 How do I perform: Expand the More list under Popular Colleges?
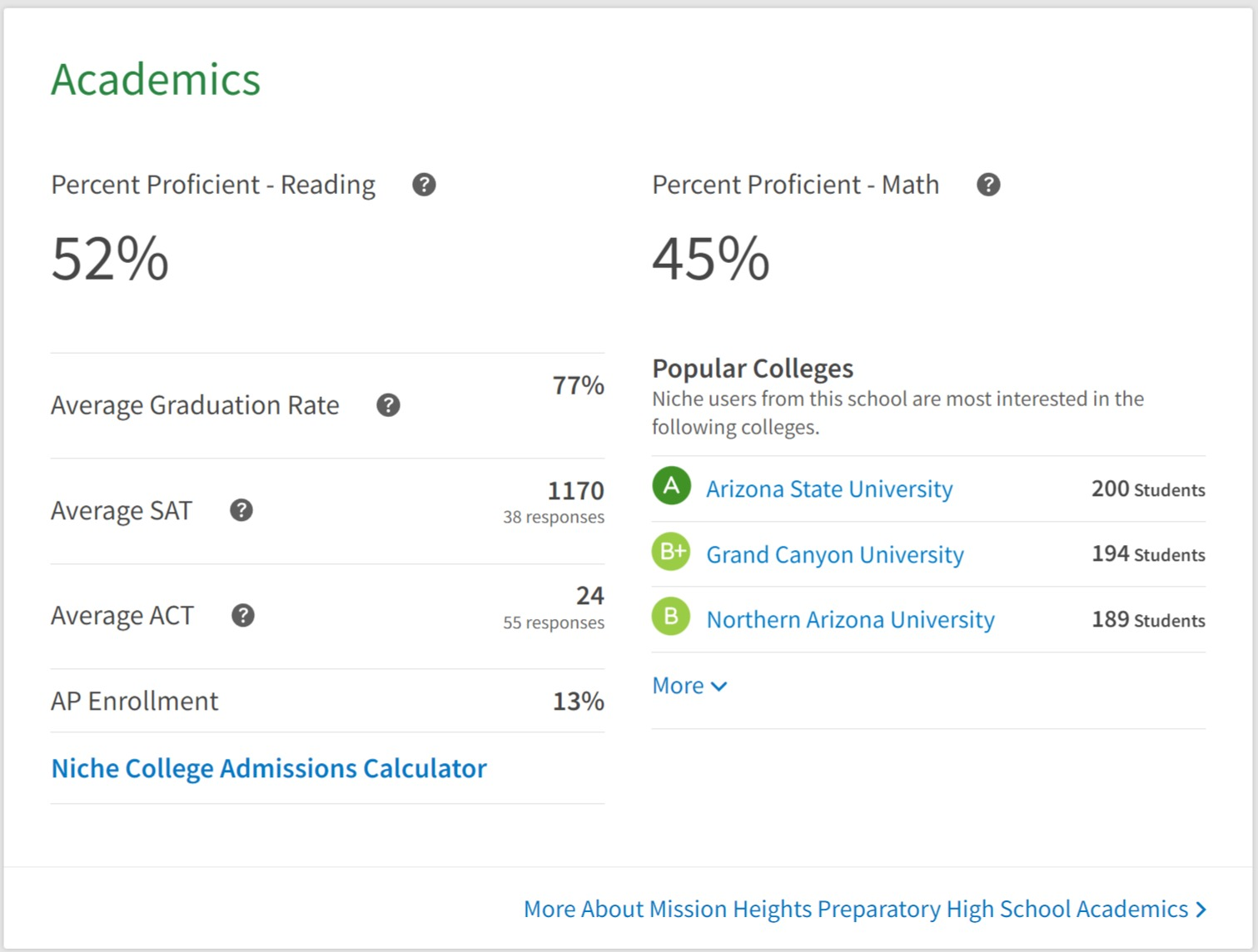tap(689, 686)
